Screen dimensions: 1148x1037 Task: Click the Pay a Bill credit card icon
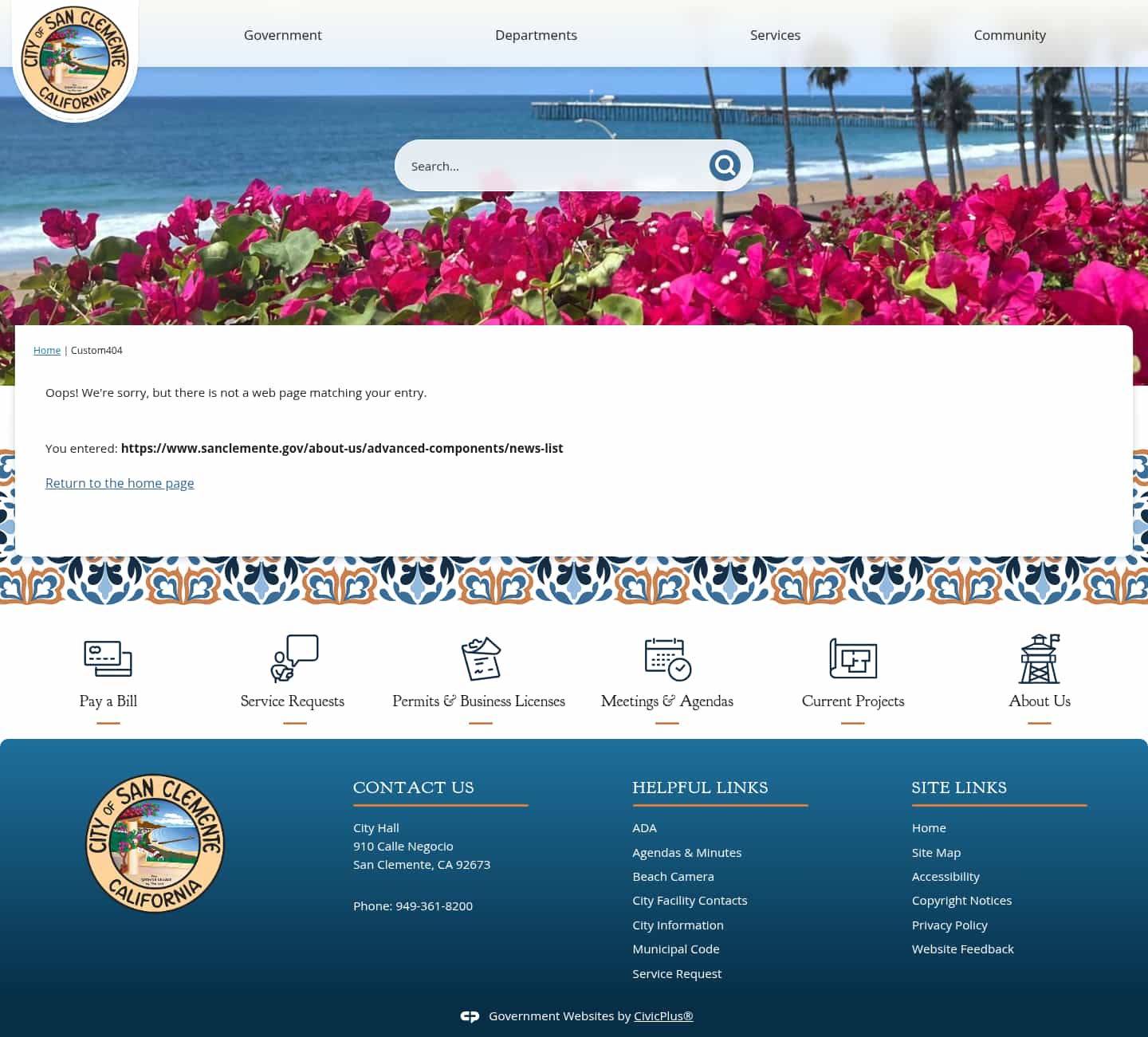point(108,659)
